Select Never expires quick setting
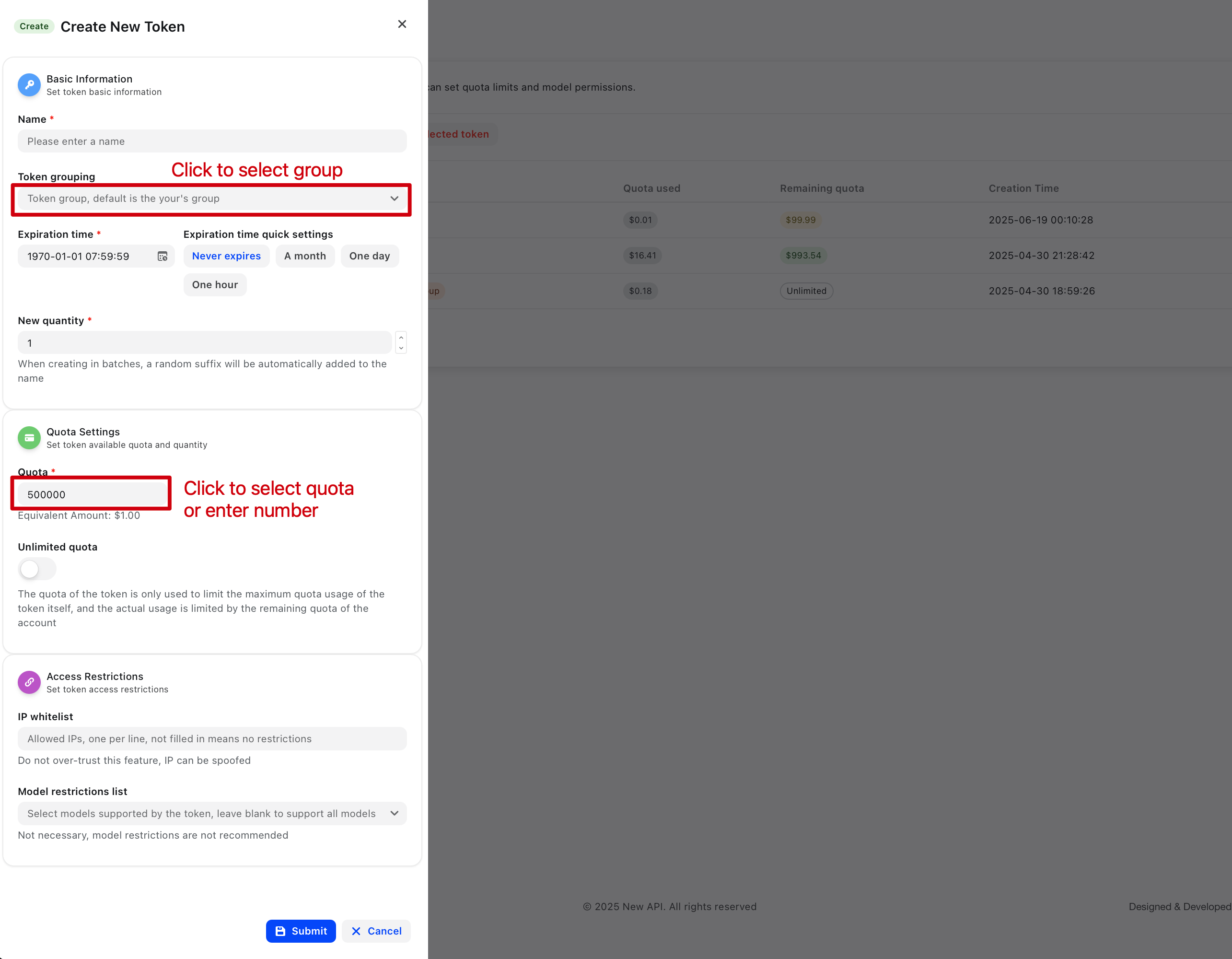This screenshot has height=959, width=1232. point(226,256)
